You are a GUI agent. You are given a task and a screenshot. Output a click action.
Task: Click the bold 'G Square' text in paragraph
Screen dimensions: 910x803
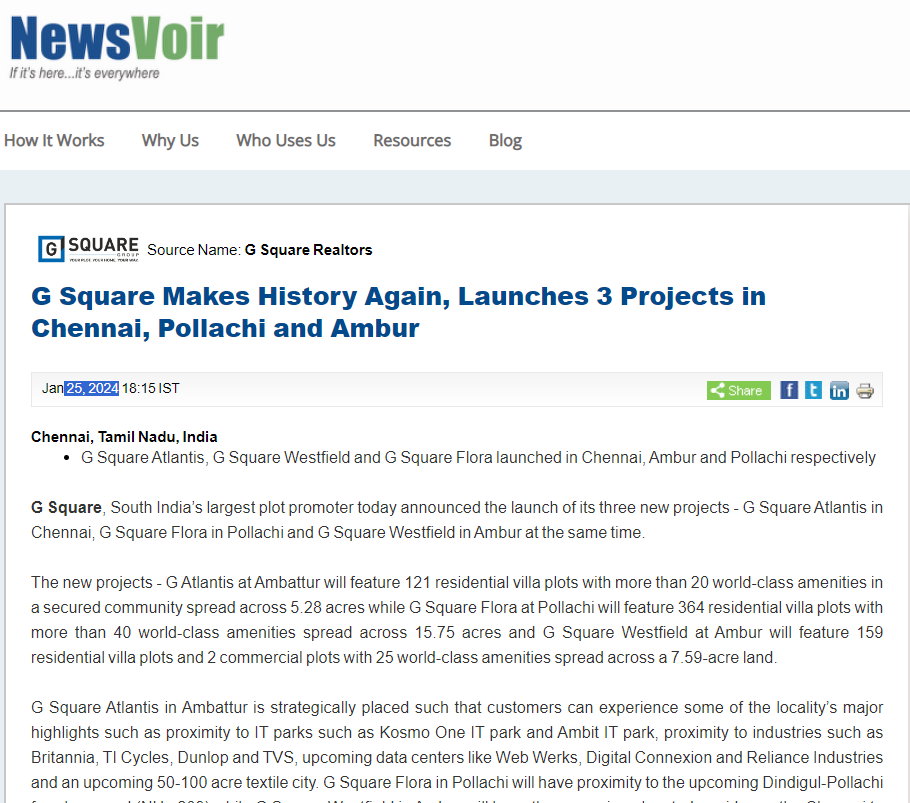pos(66,507)
